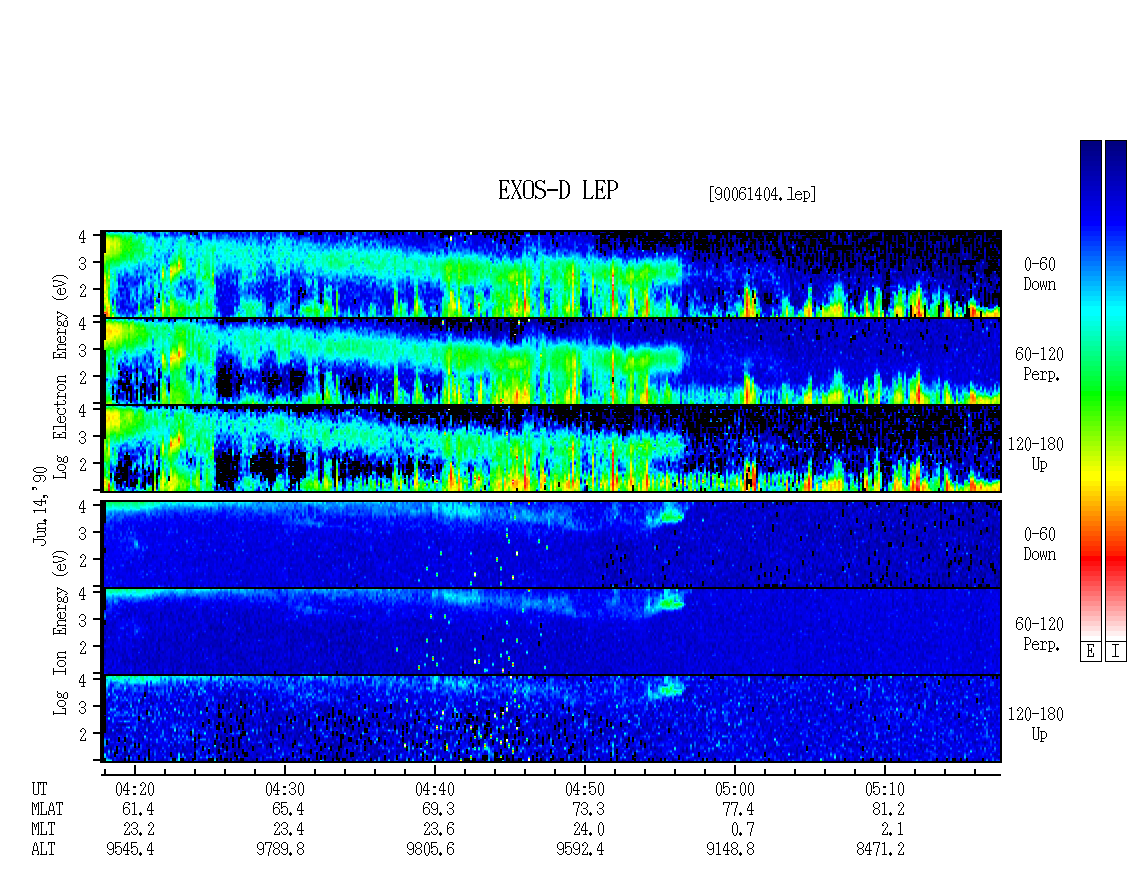The image size is (1130, 875).
Task: Select ALT value 9148.8
Action: (730, 850)
